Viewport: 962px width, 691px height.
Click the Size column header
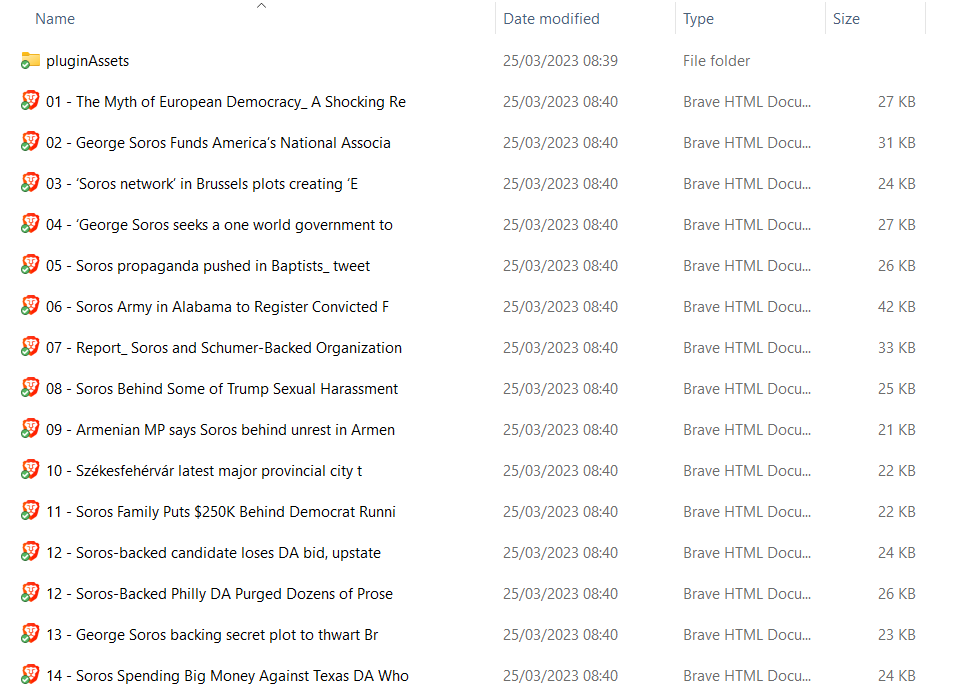[846, 19]
